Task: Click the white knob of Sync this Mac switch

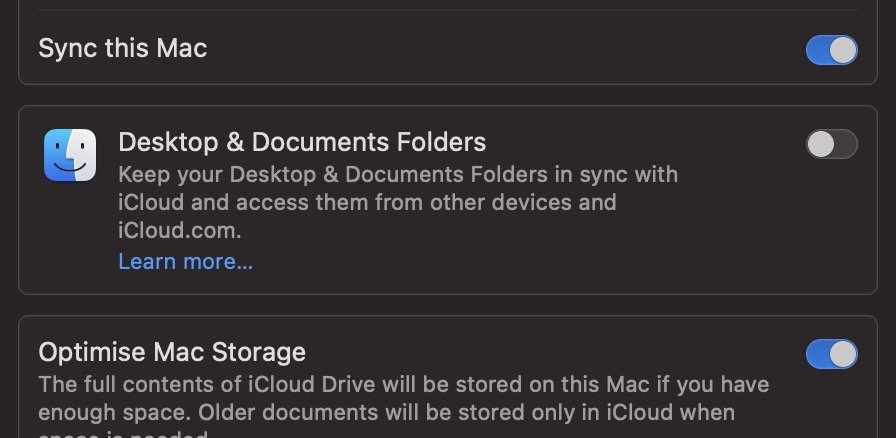Action: click(843, 50)
